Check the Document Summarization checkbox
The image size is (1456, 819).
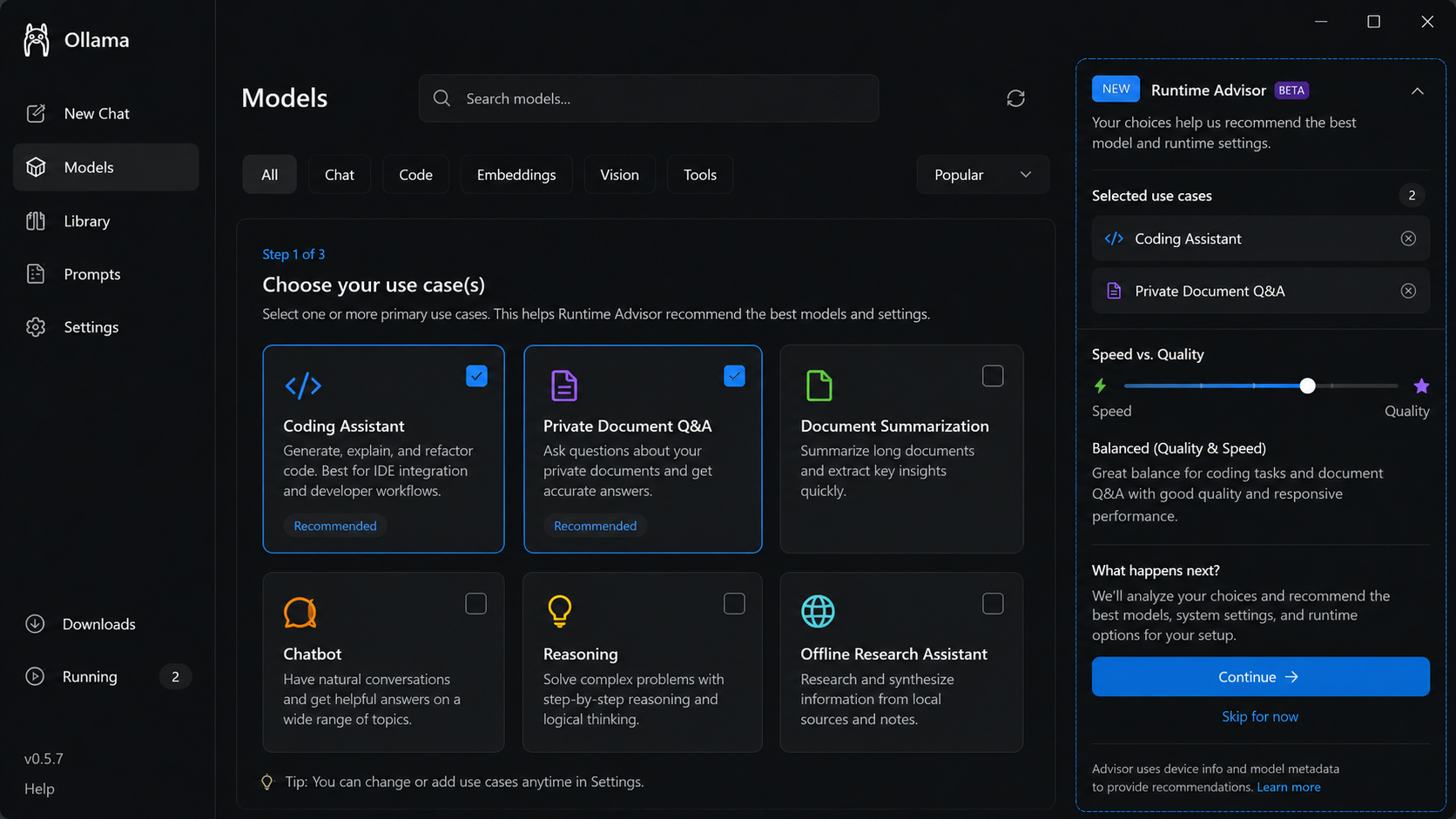[x=993, y=376]
